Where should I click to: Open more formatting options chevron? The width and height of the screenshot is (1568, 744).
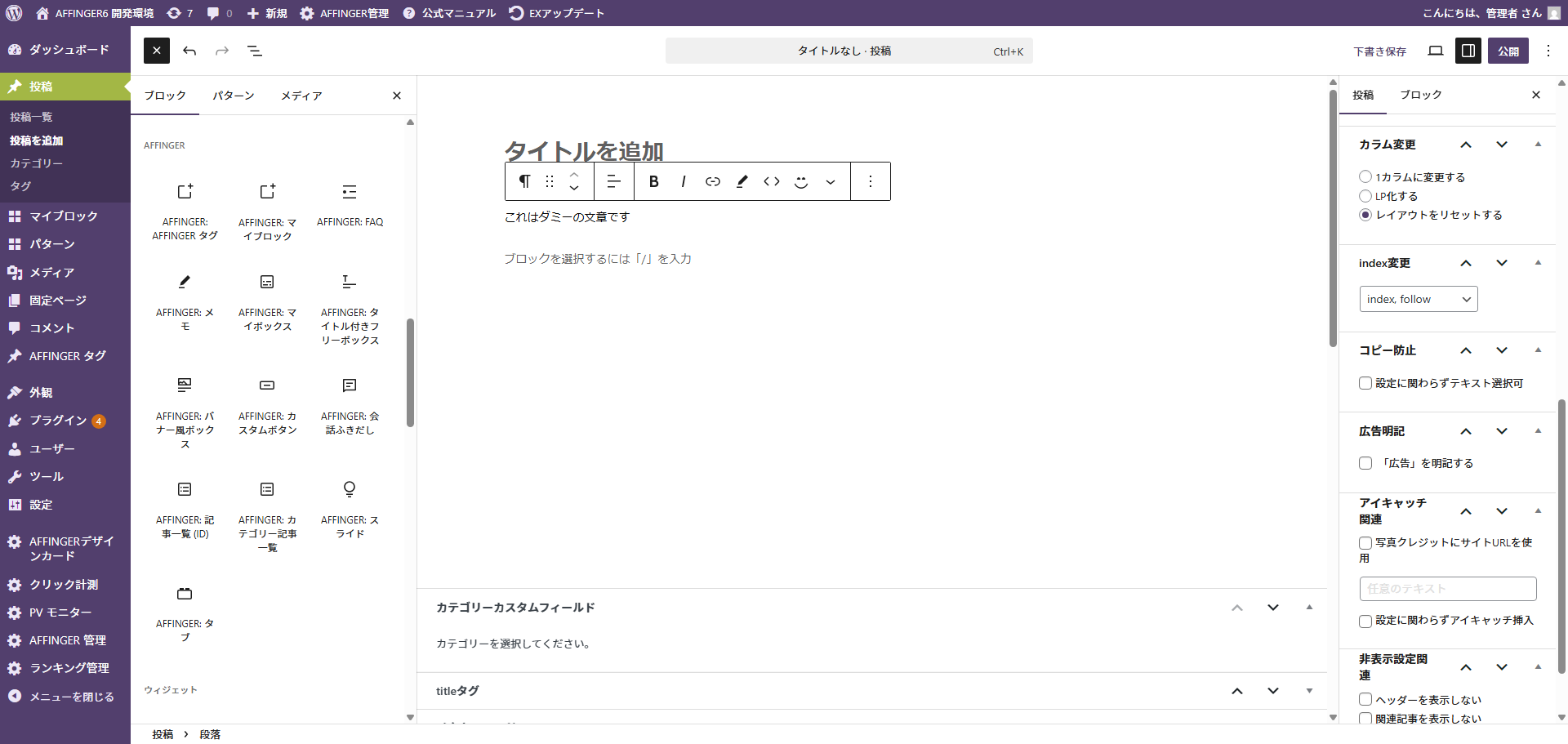[831, 181]
